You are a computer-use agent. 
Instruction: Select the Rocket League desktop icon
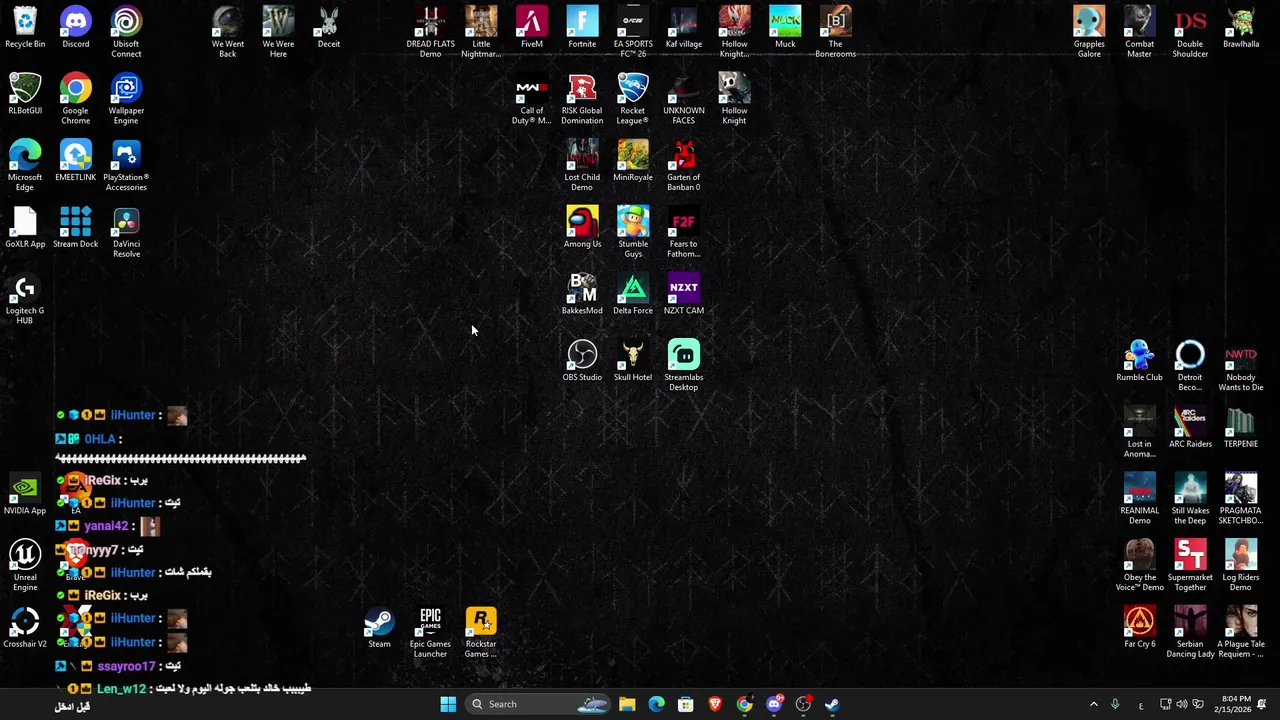tap(633, 99)
